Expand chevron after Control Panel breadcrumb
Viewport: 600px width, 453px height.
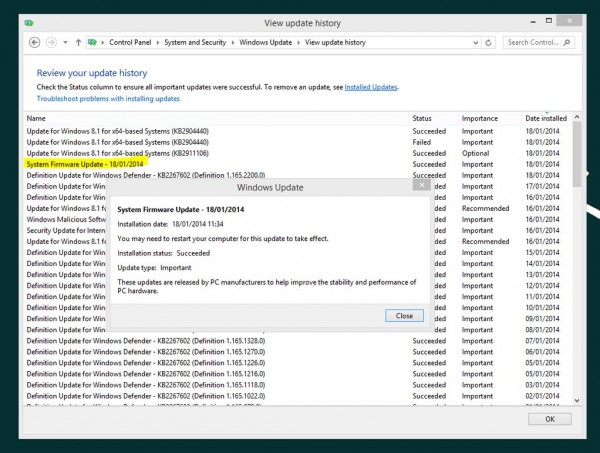coord(158,43)
